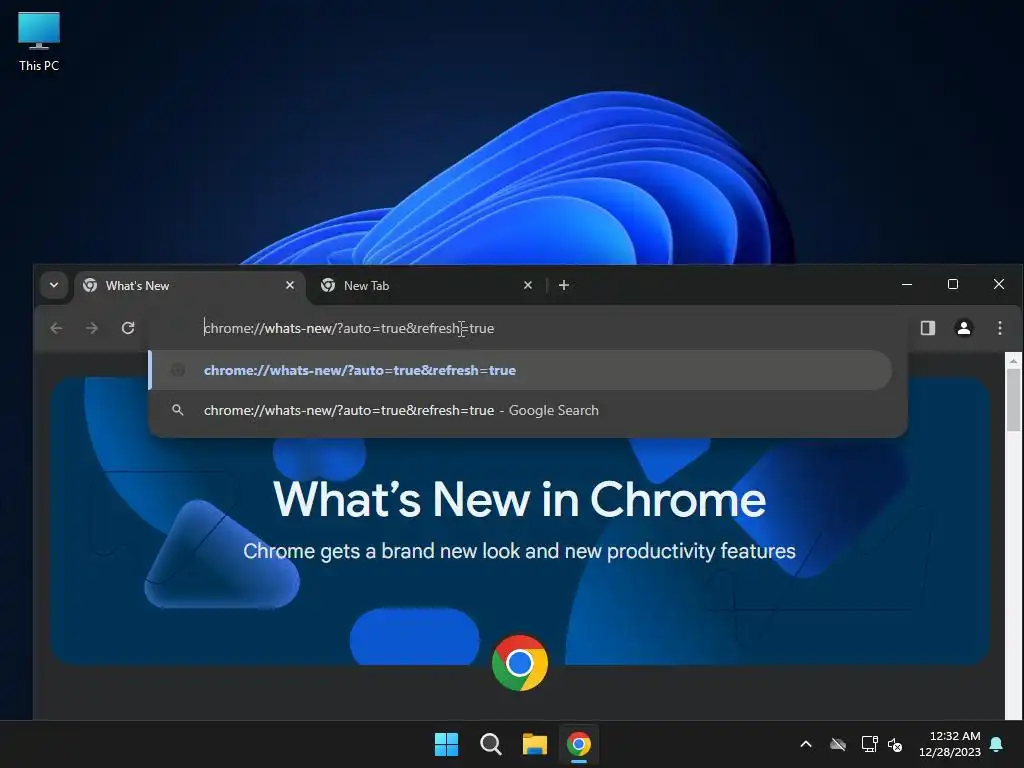Image resolution: width=1024 pixels, height=768 pixels.
Task: Open a new tab with plus button
Action: [564, 285]
